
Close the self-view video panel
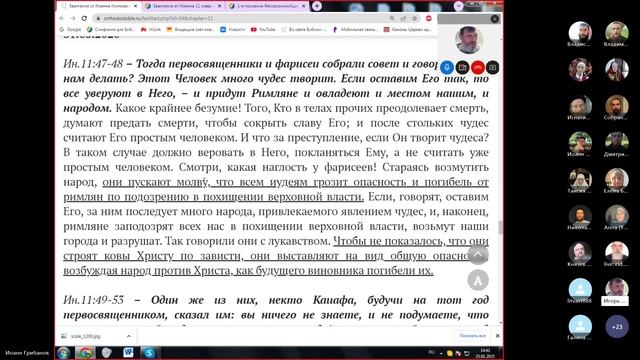point(495,19)
